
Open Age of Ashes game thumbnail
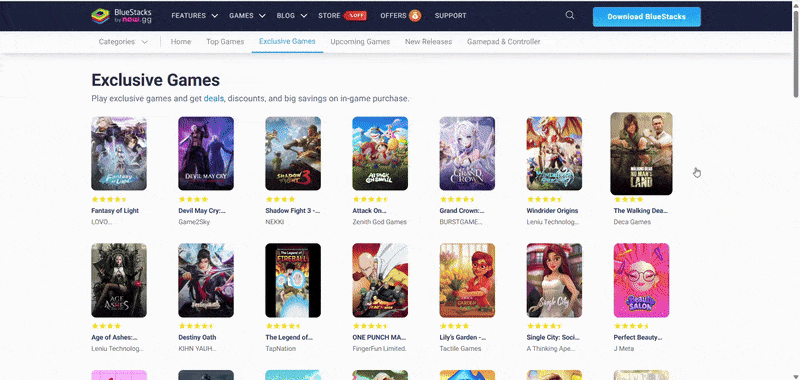[x=119, y=281]
